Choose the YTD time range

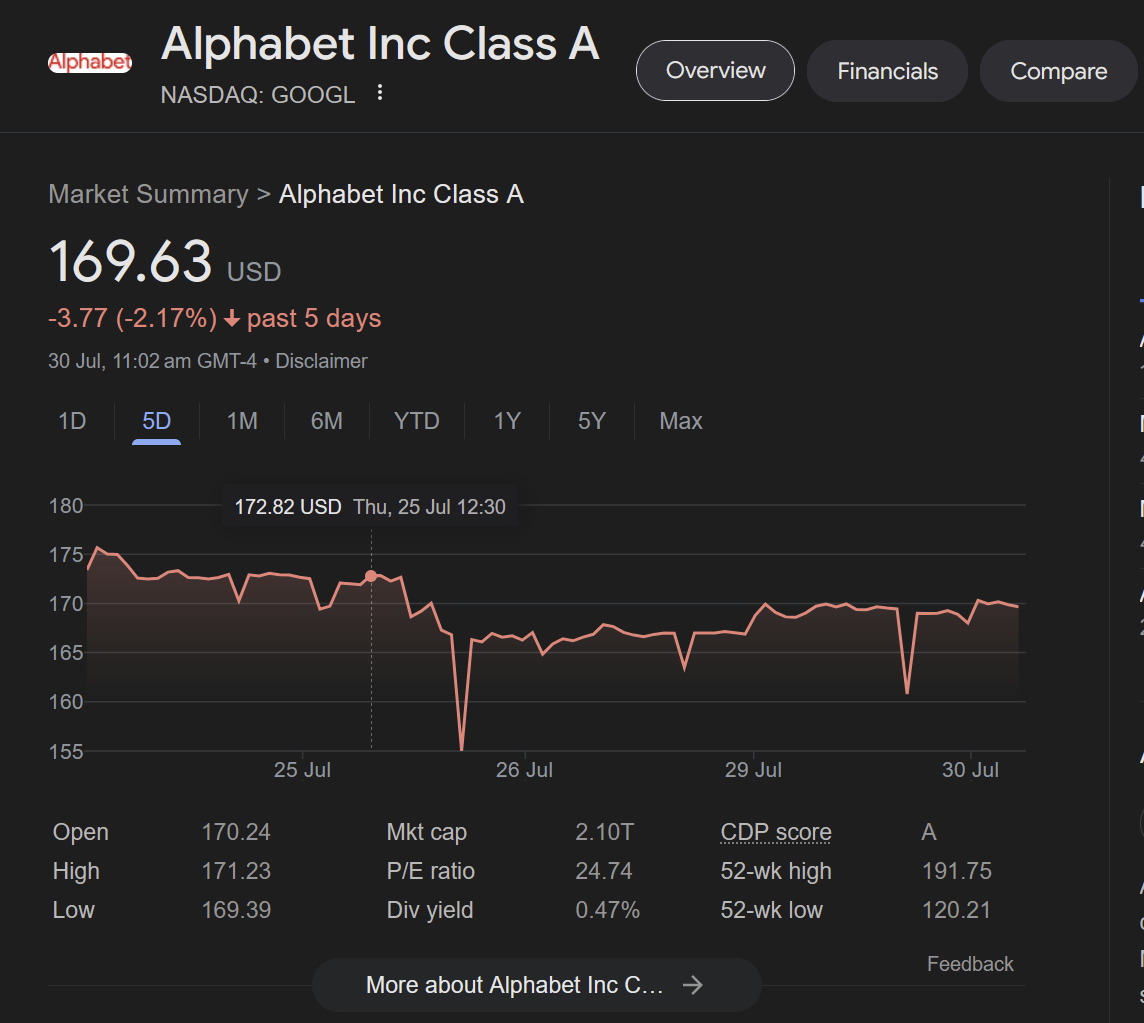(417, 421)
